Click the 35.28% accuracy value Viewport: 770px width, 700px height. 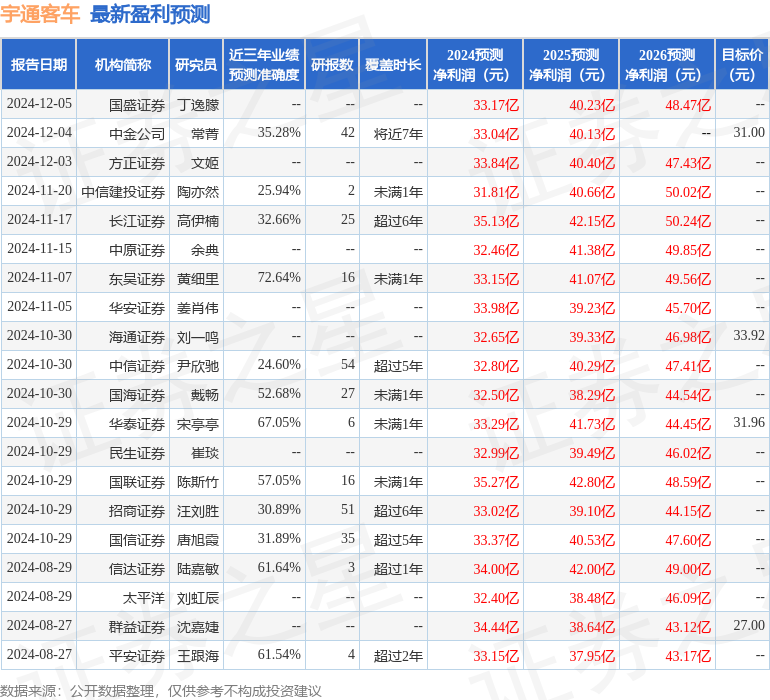279,133
